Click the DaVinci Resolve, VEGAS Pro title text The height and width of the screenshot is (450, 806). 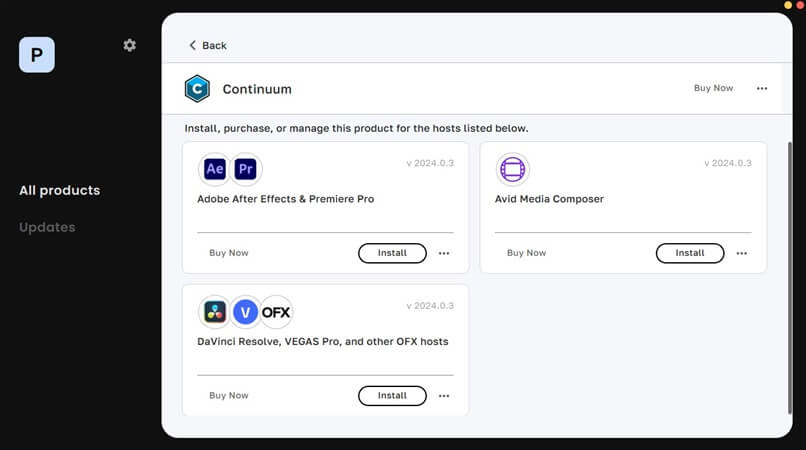[x=322, y=341]
